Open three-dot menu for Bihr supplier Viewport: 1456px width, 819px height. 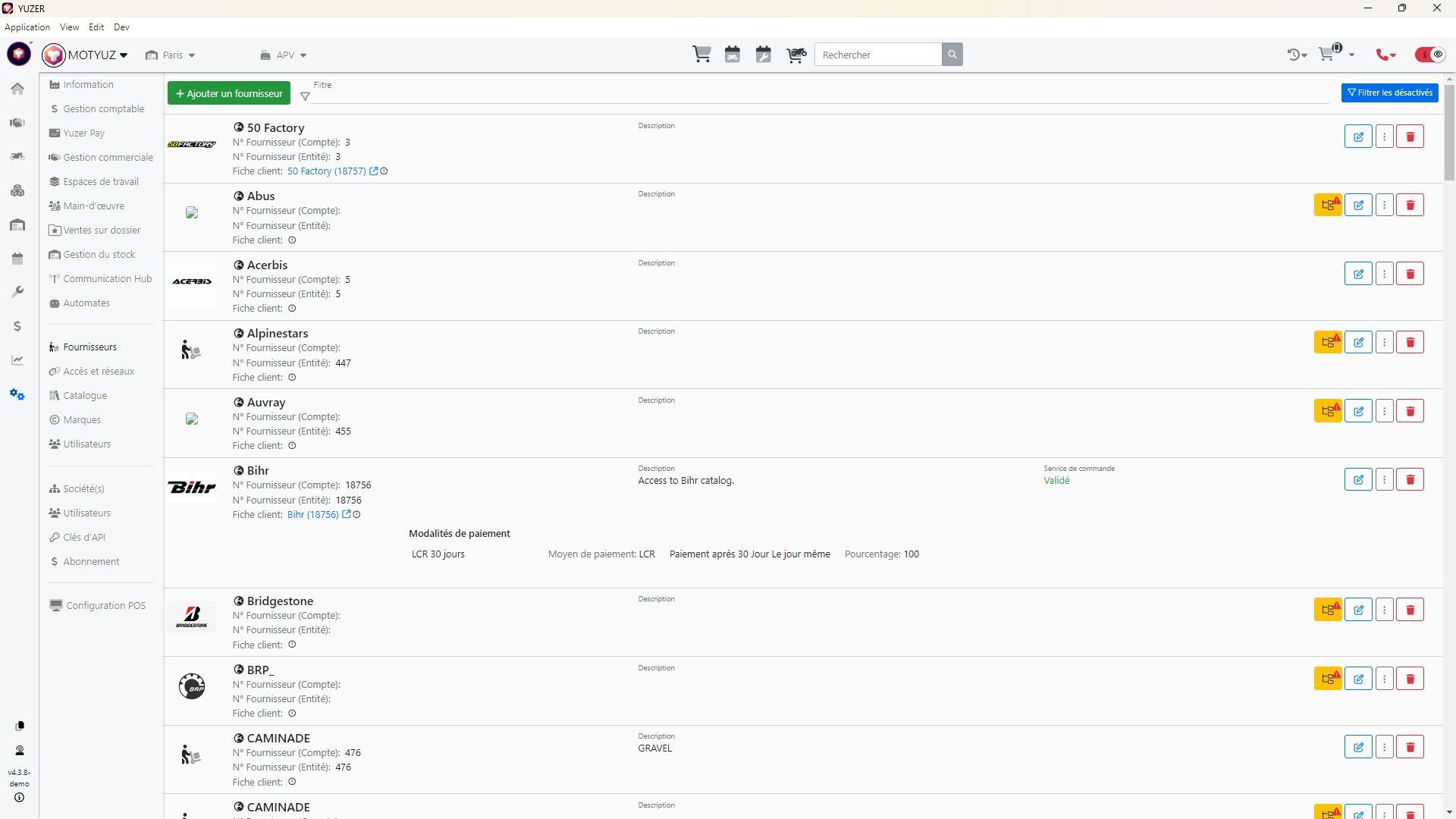coord(1384,479)
